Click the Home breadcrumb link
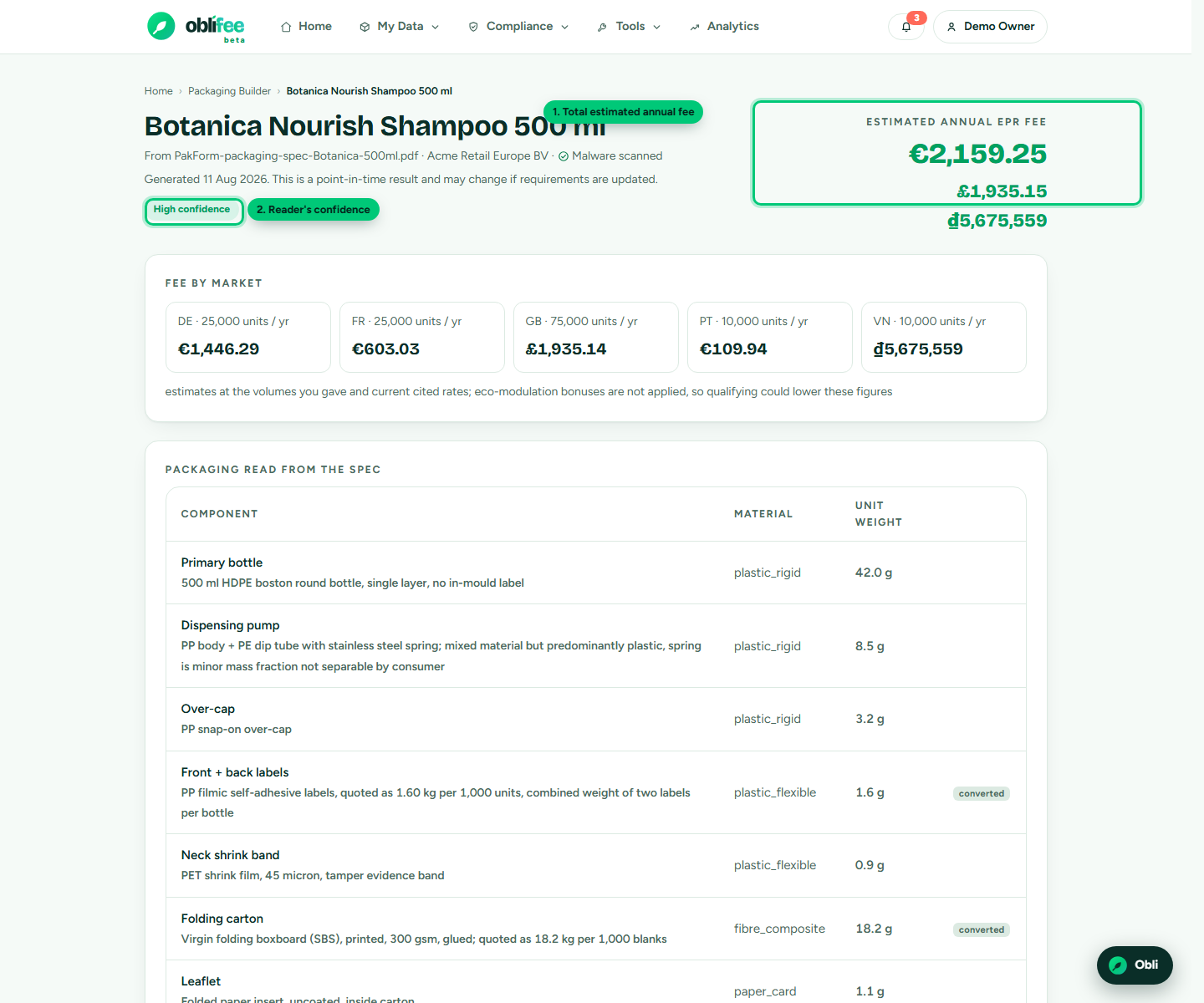Viewport: 1204px width, 1003px height. (158, 91)
